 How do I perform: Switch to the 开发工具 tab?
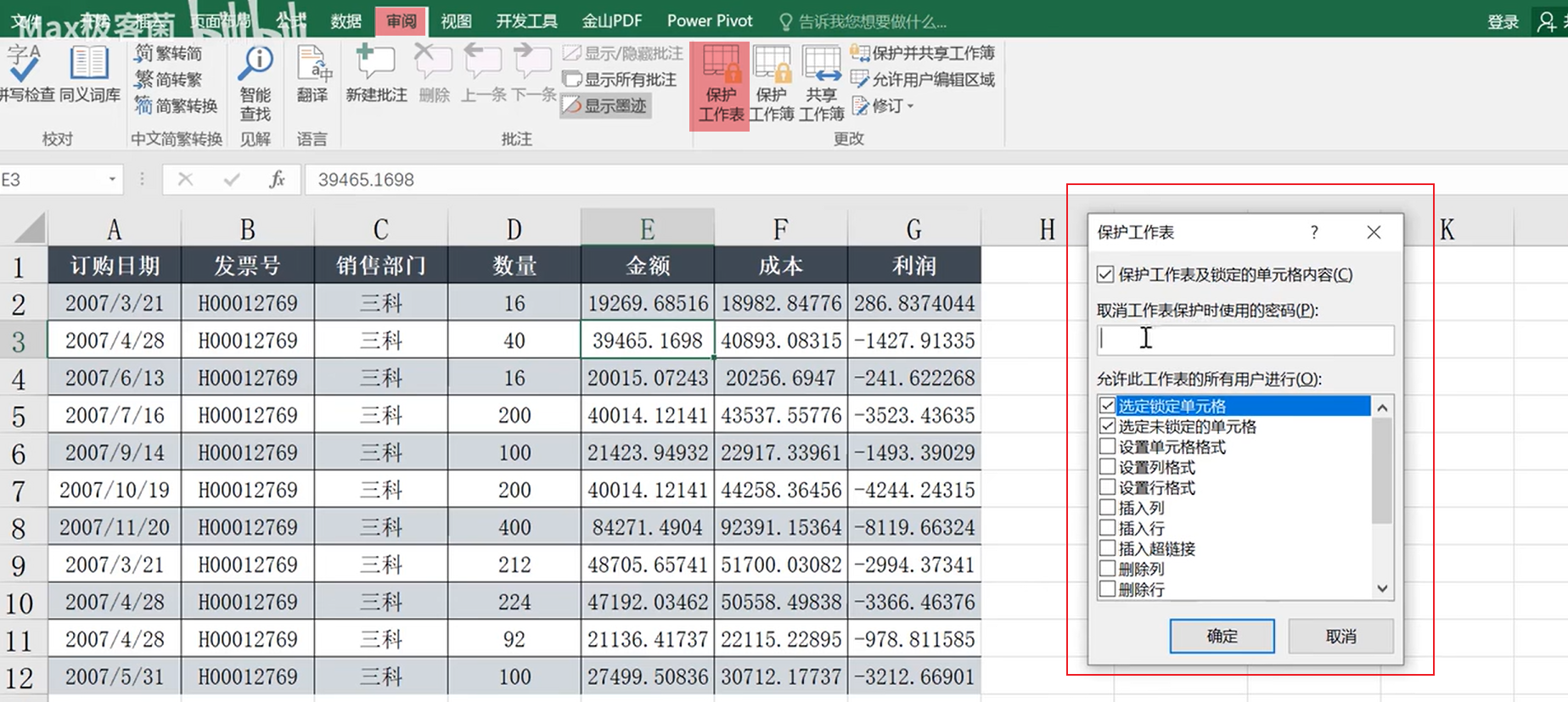tap(526, 21)
